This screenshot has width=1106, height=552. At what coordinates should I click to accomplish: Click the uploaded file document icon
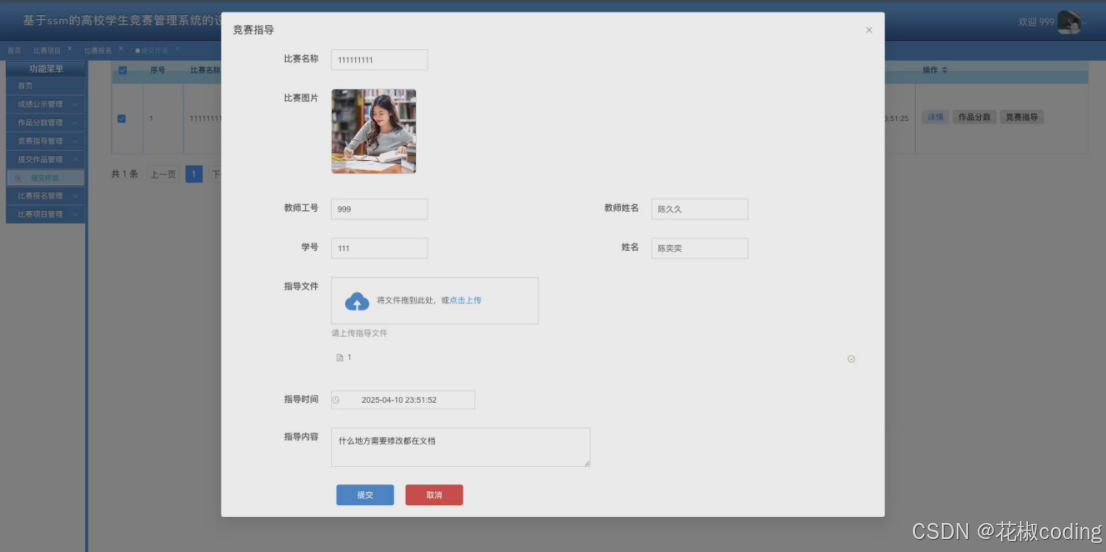tap(339, 358)
